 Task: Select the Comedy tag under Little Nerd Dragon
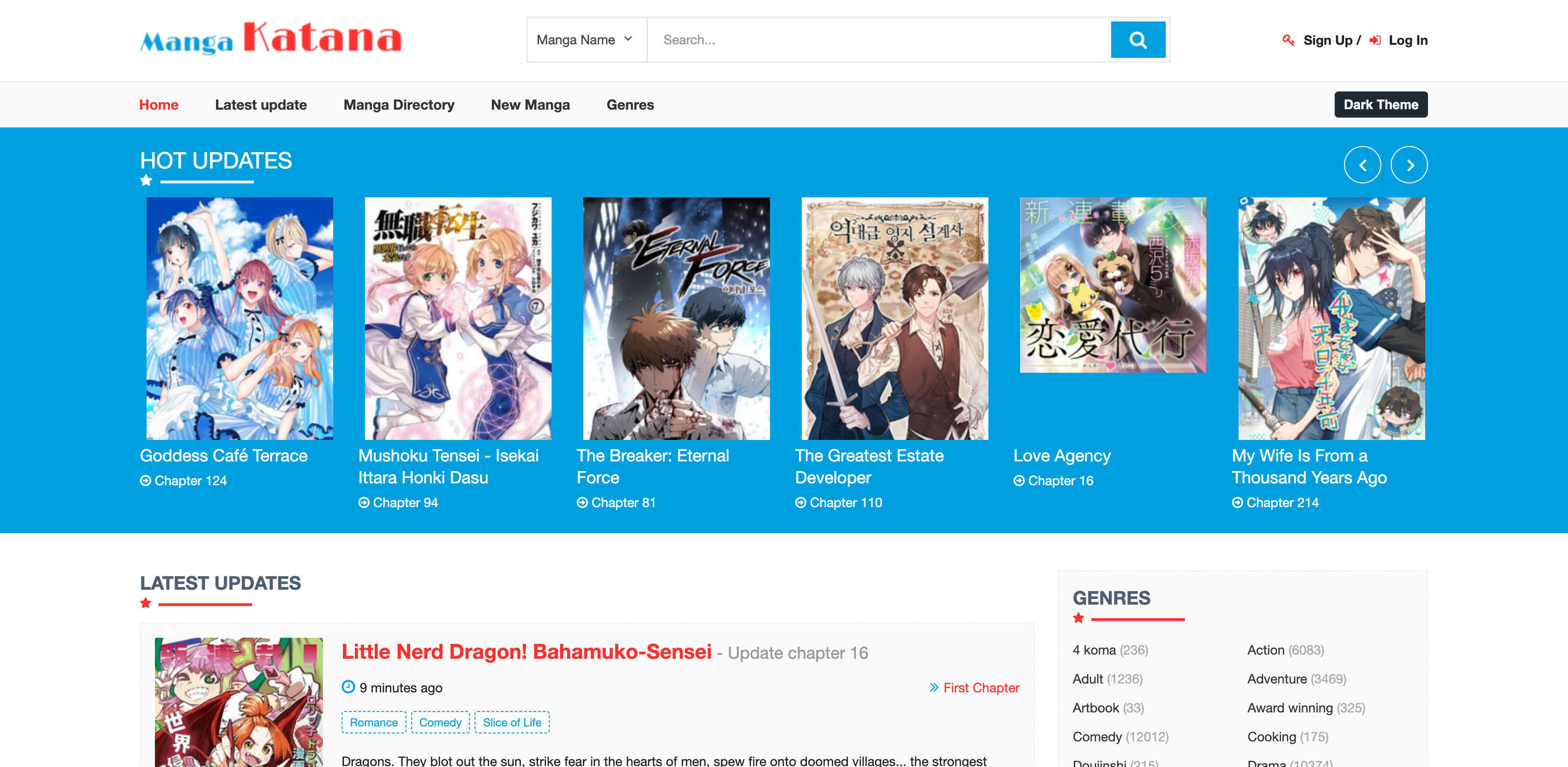tap(440, 722)
